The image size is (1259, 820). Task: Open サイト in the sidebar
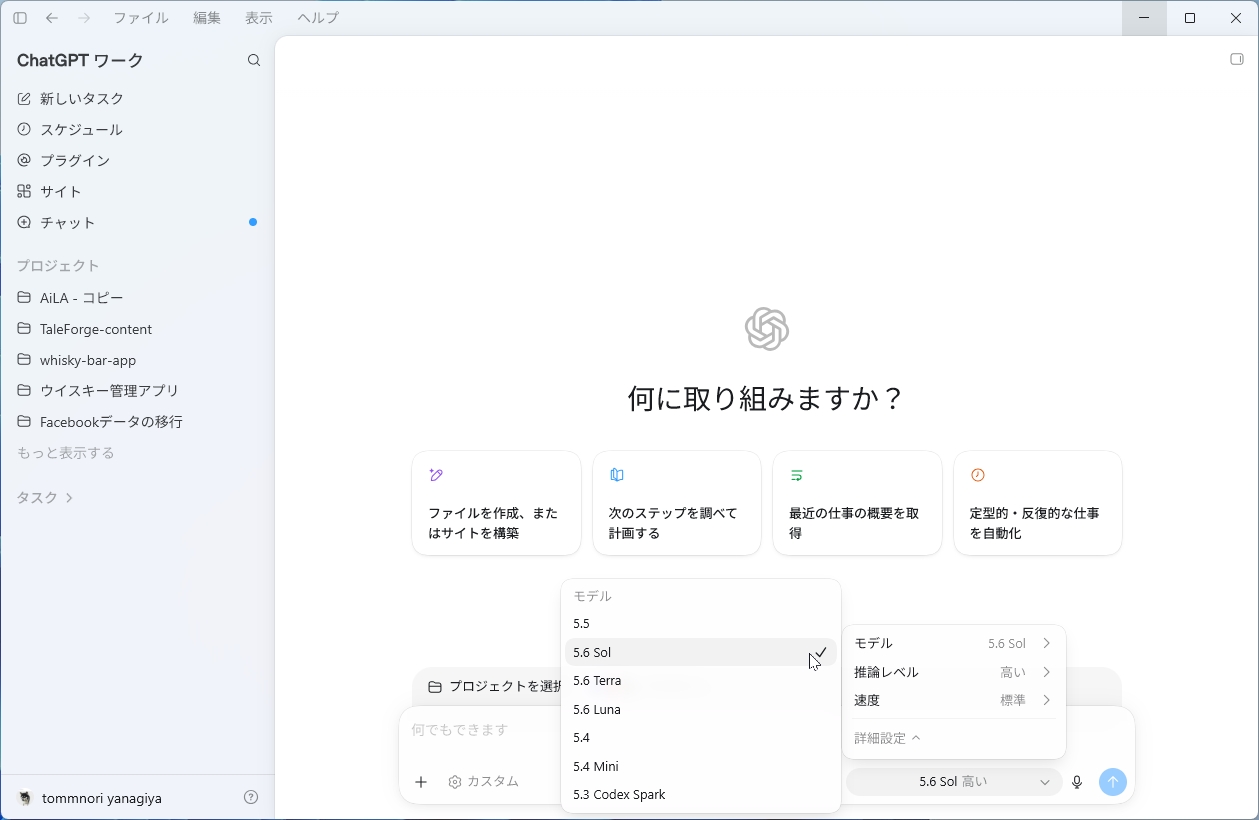(x=137, y=192)
